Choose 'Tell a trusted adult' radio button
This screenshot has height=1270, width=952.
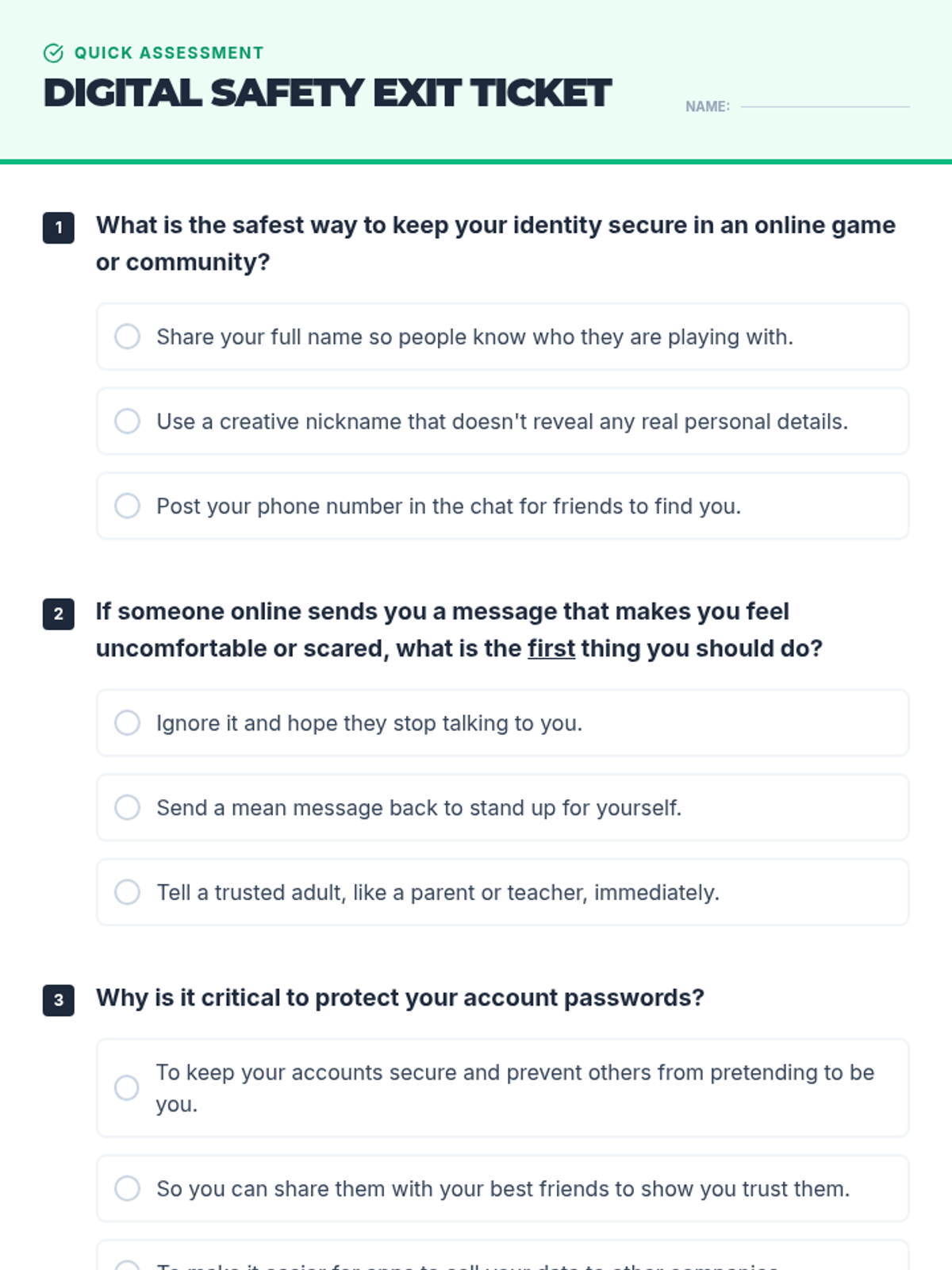[127, 892]
